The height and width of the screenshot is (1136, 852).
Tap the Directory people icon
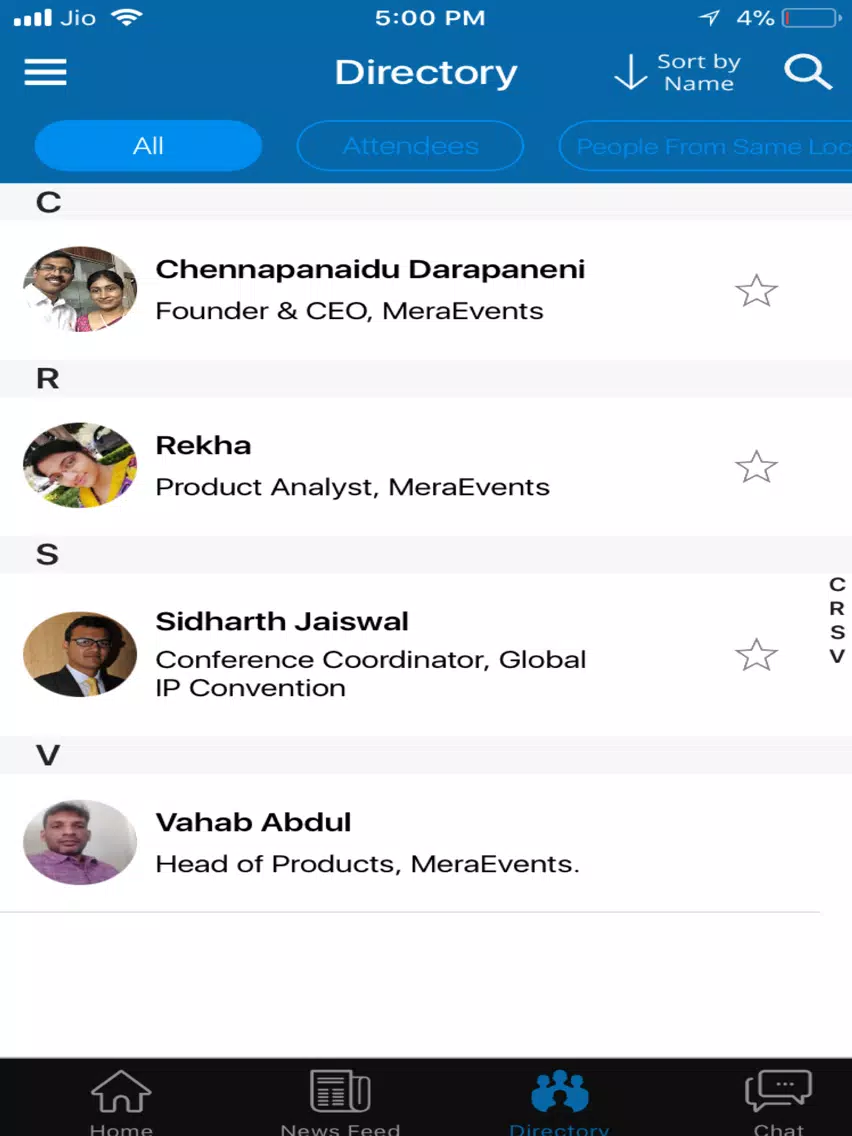click(x=559, y=1093)
